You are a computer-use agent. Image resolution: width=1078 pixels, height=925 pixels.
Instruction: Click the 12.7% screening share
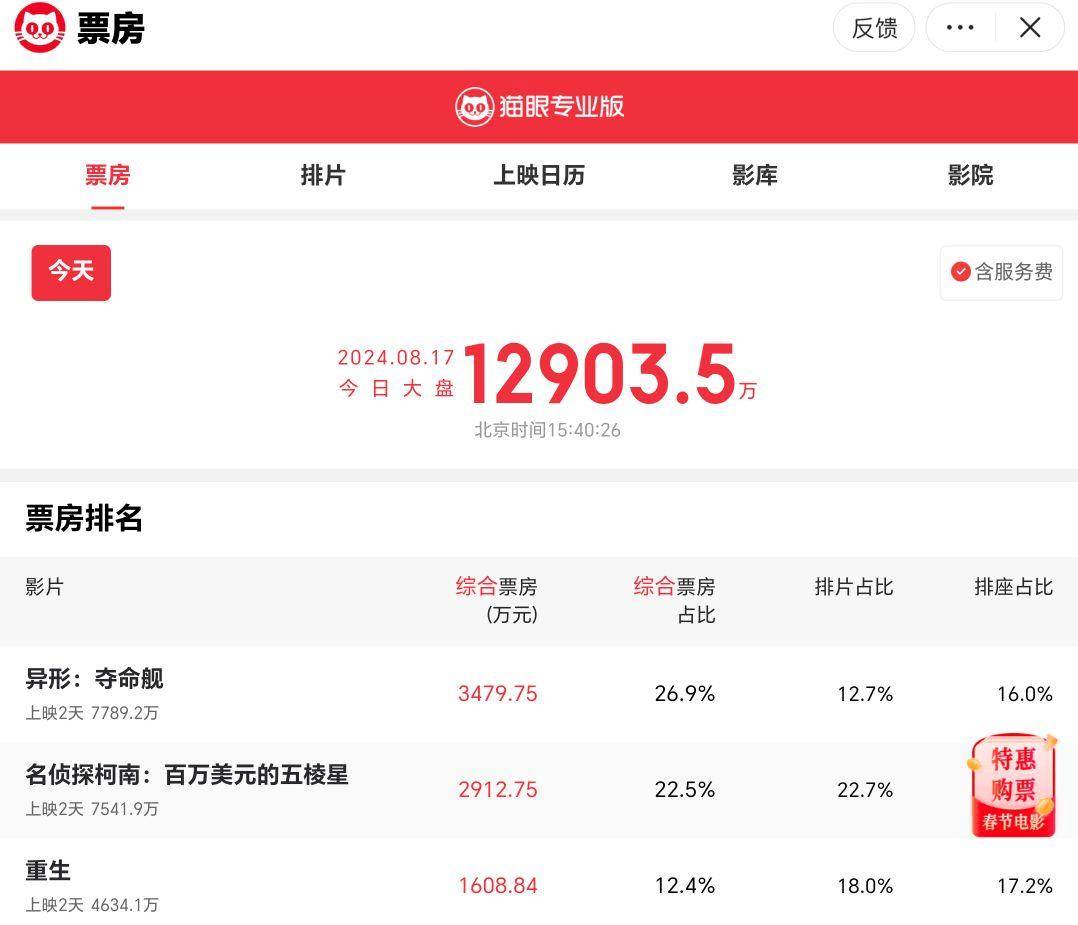coord(865,693)
